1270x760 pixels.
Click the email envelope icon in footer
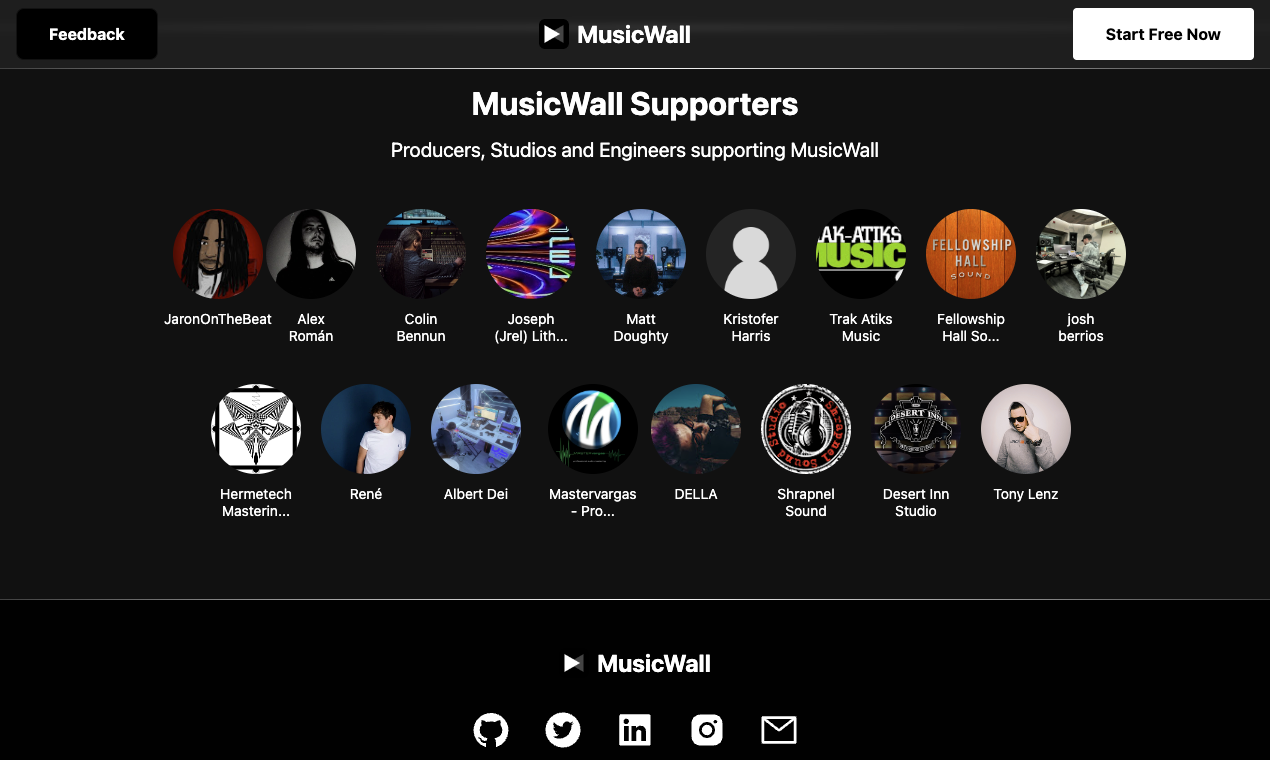coord(779,730)
